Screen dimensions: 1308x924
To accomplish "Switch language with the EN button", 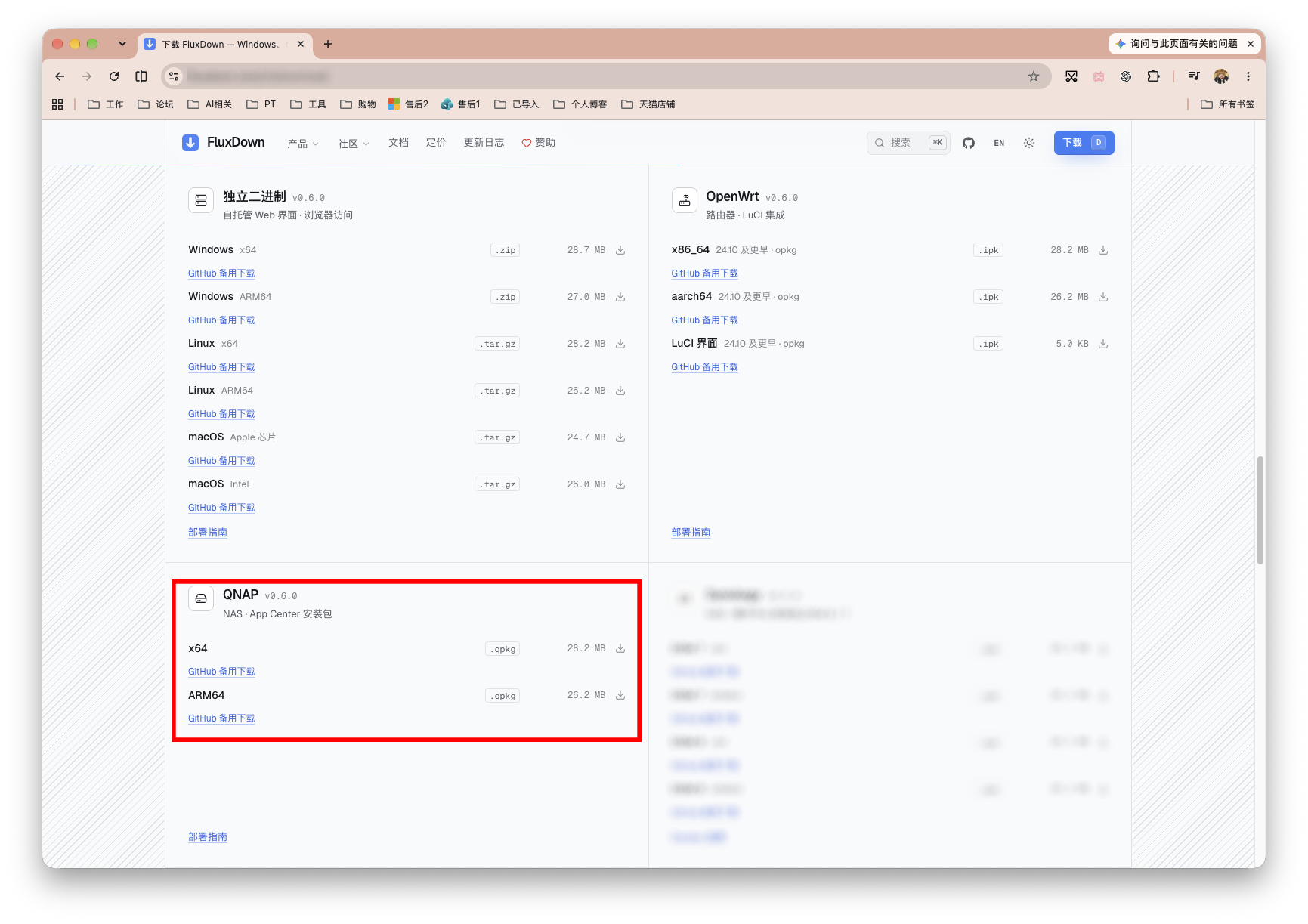I will pos(999,143).
